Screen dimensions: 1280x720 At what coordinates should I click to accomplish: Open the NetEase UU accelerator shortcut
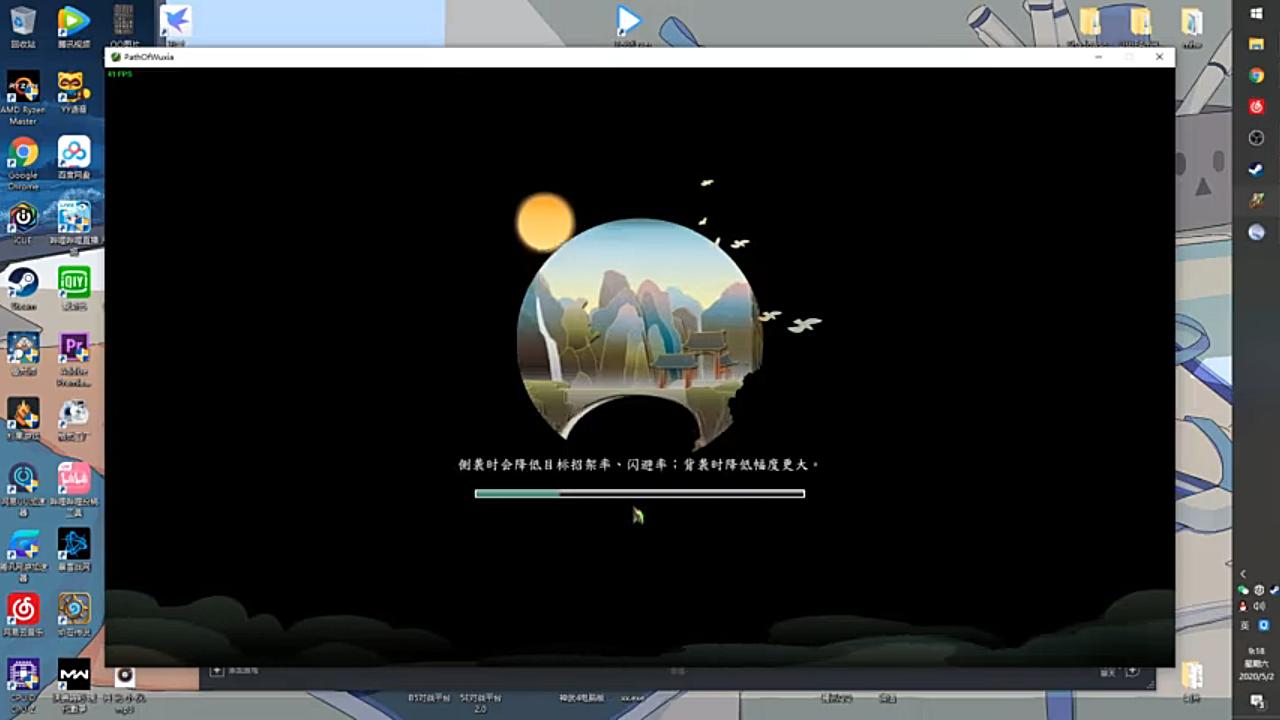(x=23, y=488)
